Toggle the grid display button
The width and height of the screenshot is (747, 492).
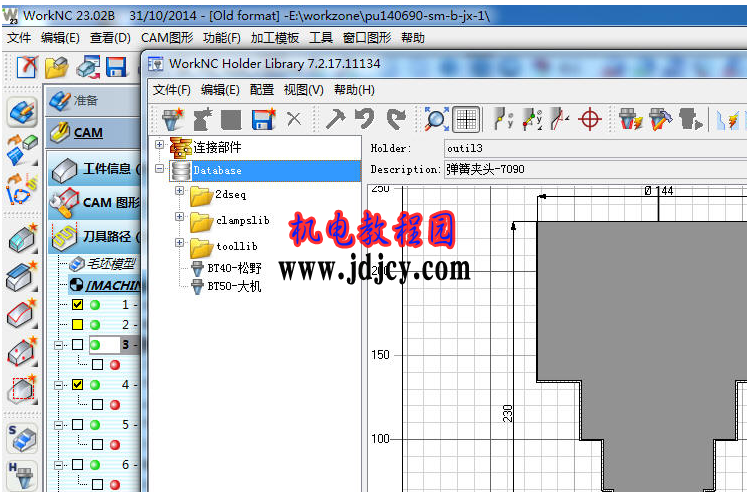[466, 119]
